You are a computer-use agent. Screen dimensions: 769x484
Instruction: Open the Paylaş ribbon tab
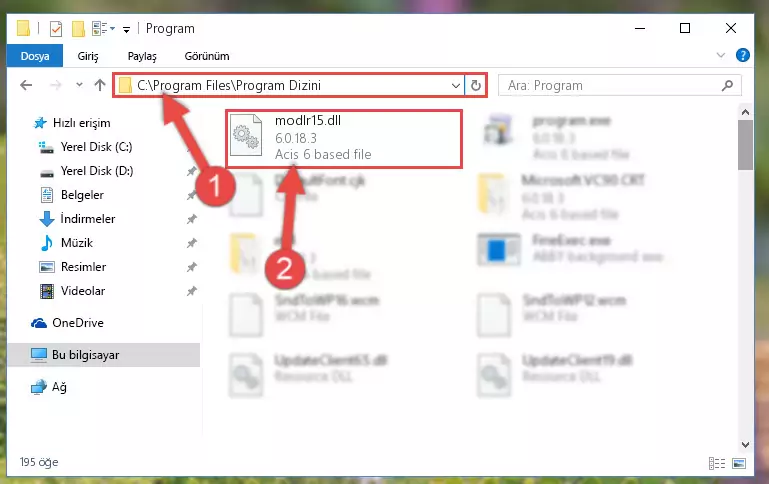(x=142, y=56)
